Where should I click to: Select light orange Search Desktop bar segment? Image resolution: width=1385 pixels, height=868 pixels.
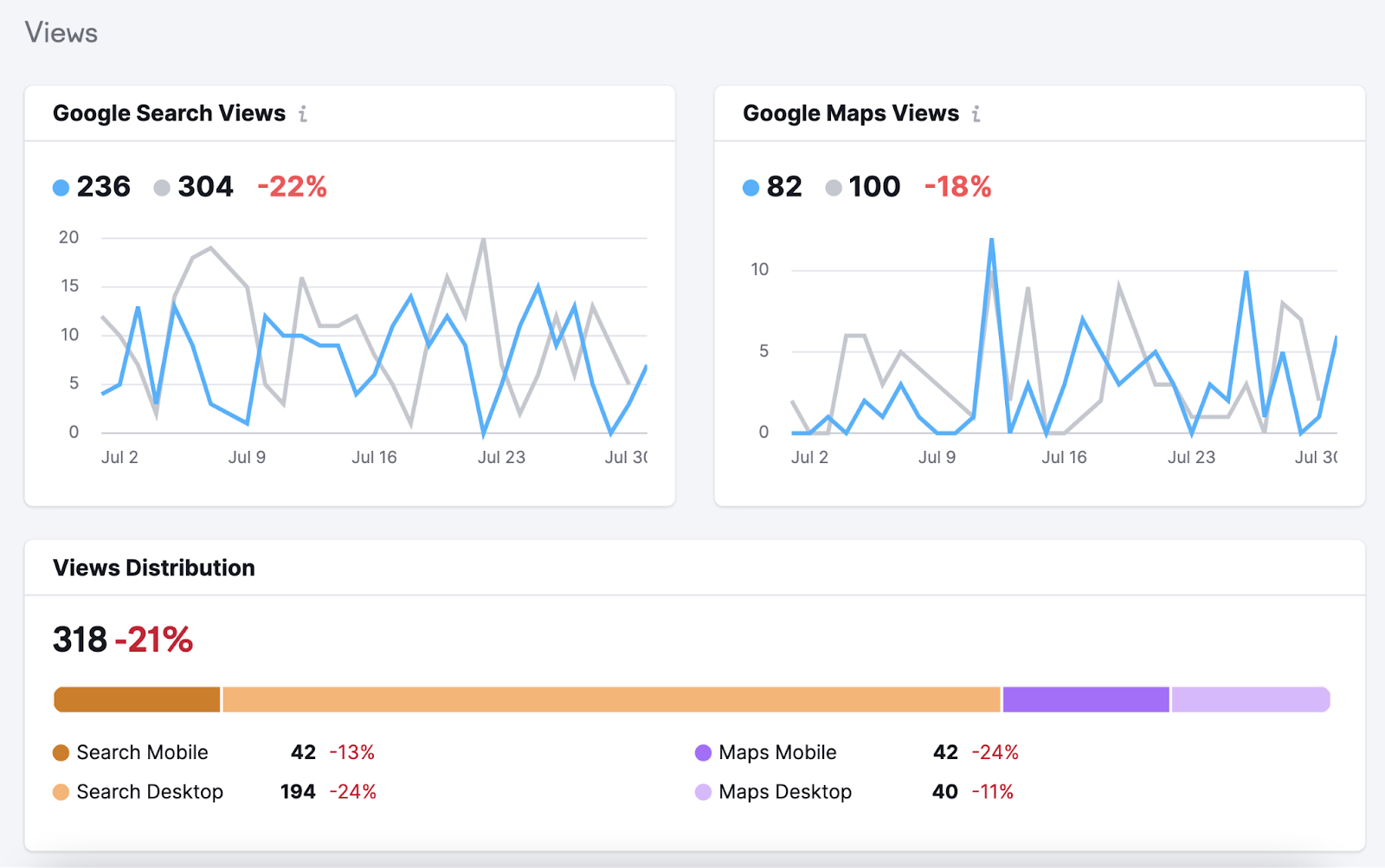click(611, 699)
